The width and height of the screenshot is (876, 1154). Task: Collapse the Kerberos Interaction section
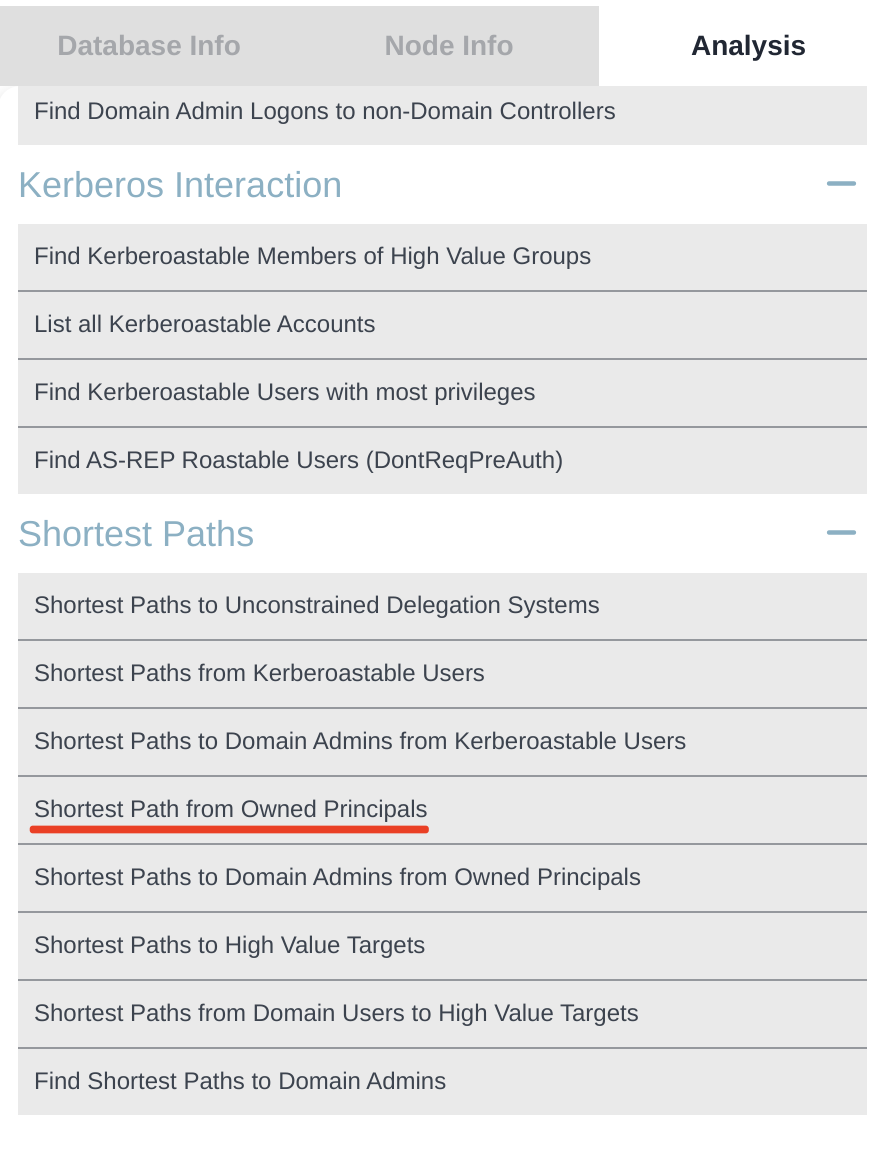841,184
